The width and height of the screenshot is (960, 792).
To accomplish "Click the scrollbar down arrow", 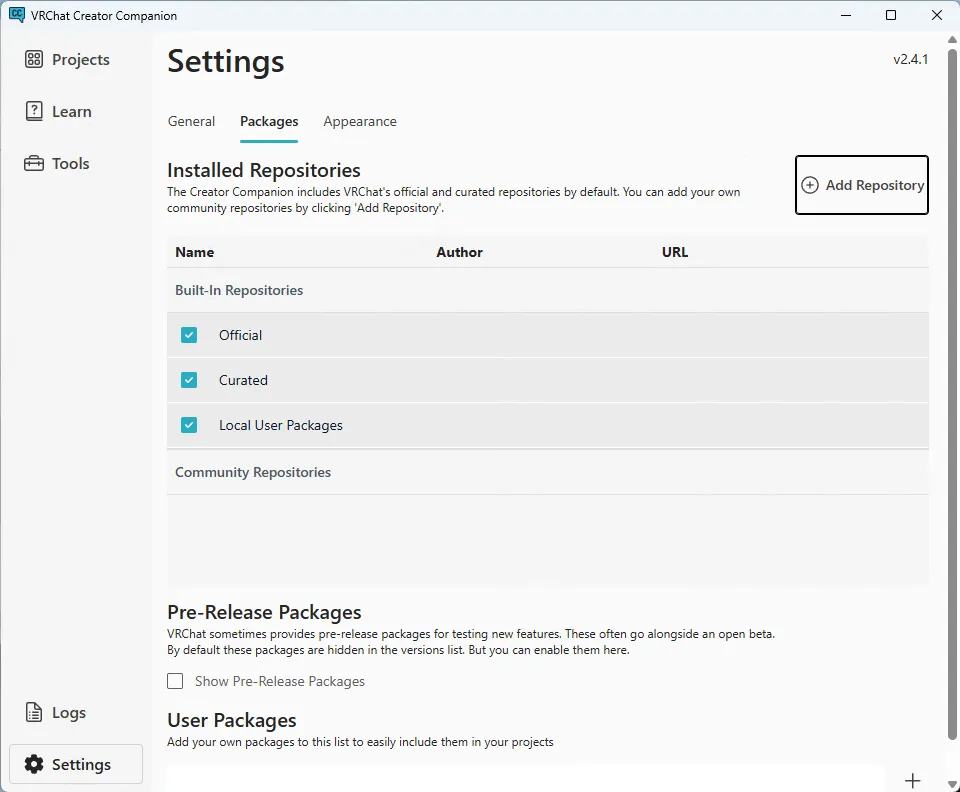I will [x=952, y=785].
